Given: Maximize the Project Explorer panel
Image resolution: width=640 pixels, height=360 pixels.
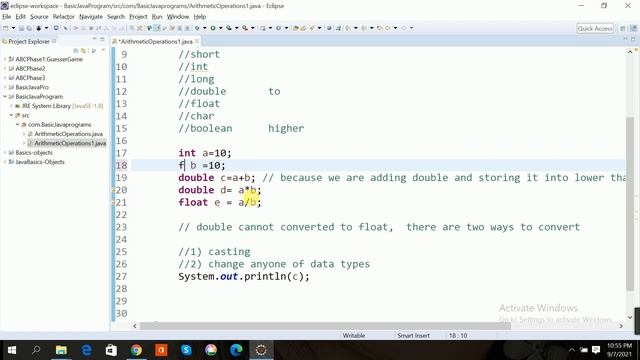Looking at the screenshot, I should 102,39.
